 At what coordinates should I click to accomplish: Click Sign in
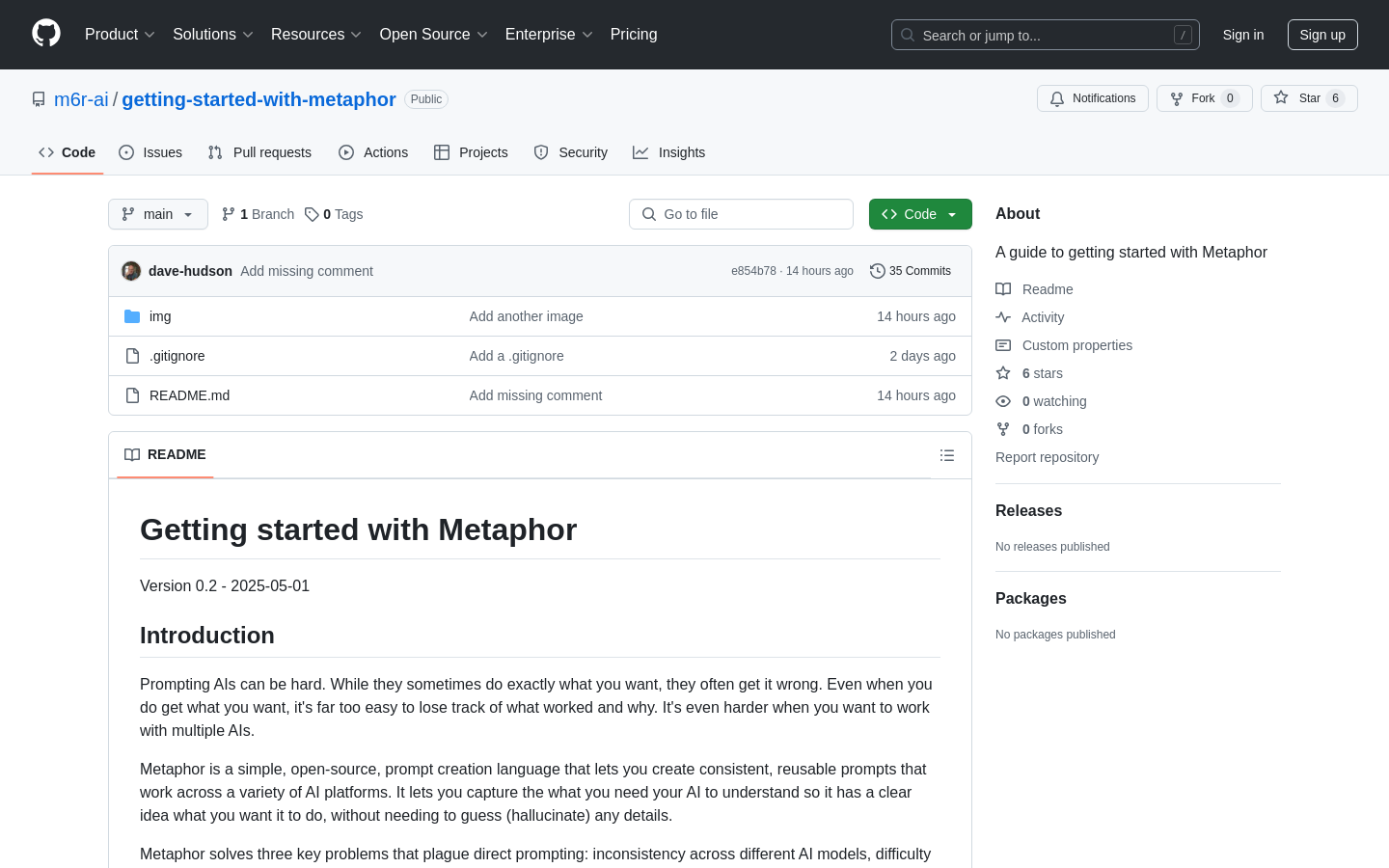[x=1243, y=35]
